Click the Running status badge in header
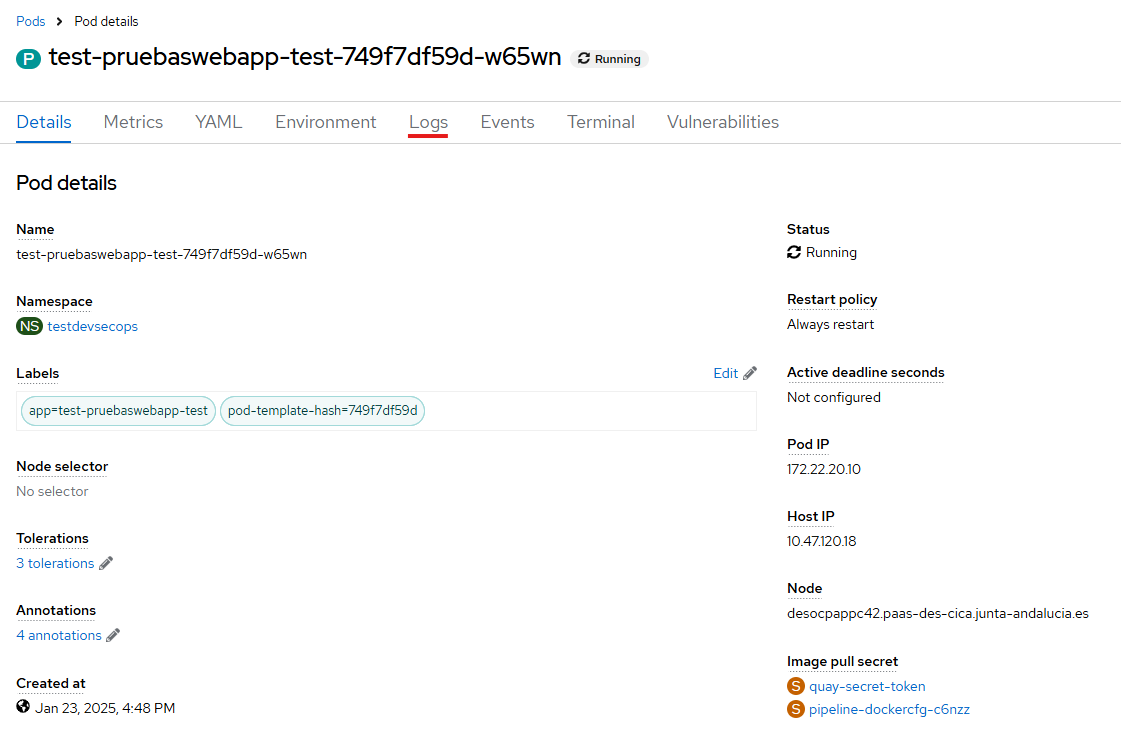 coord(609,59)
